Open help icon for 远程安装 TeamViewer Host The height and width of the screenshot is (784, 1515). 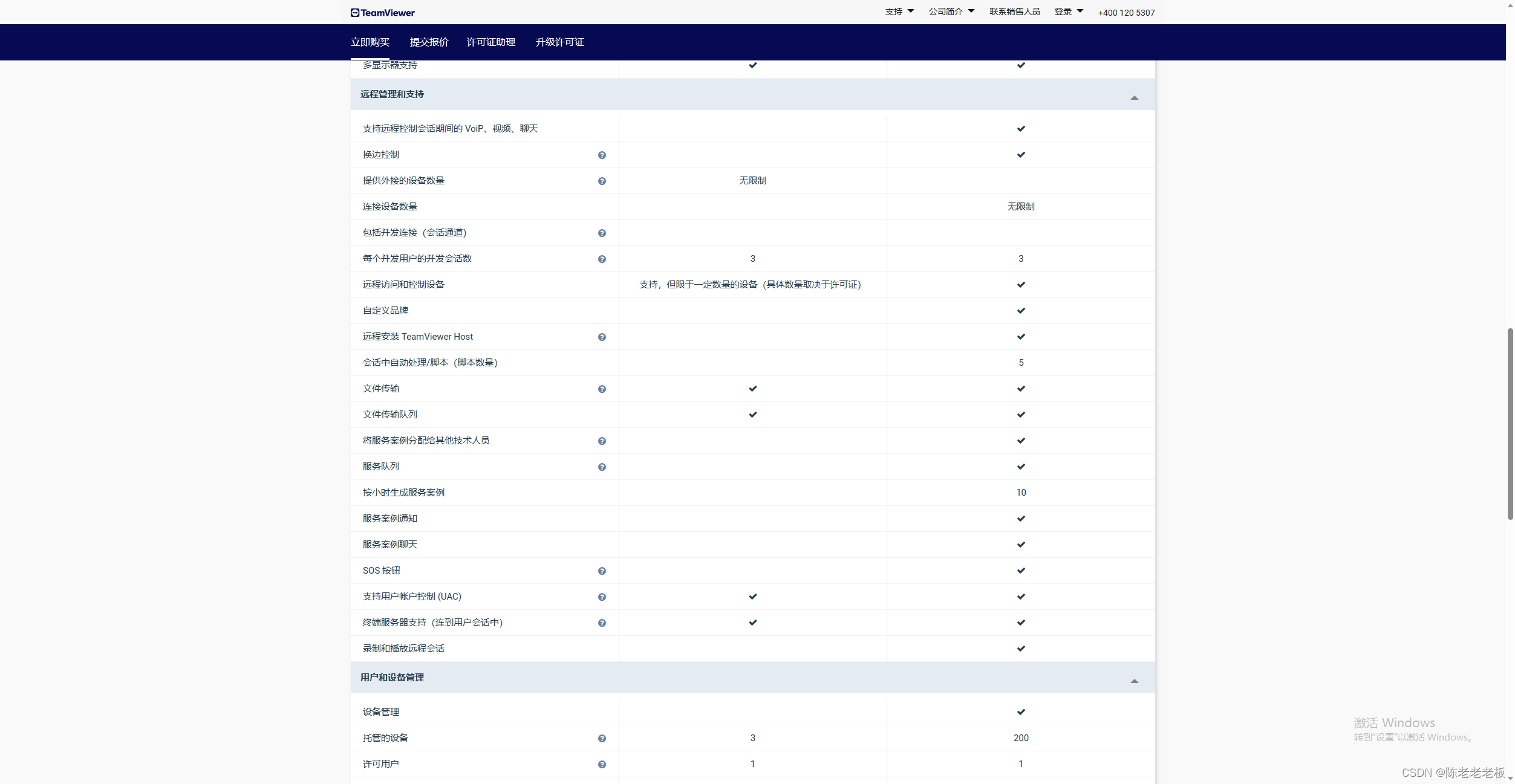[602, 337]
